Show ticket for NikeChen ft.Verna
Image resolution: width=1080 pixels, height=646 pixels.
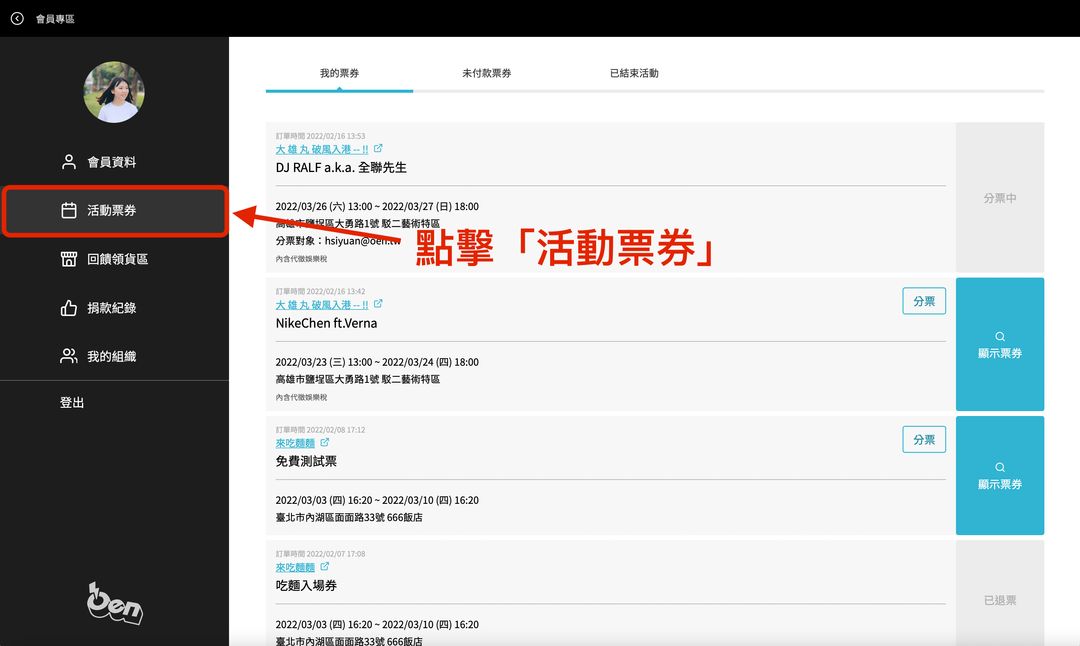[999, 345]
